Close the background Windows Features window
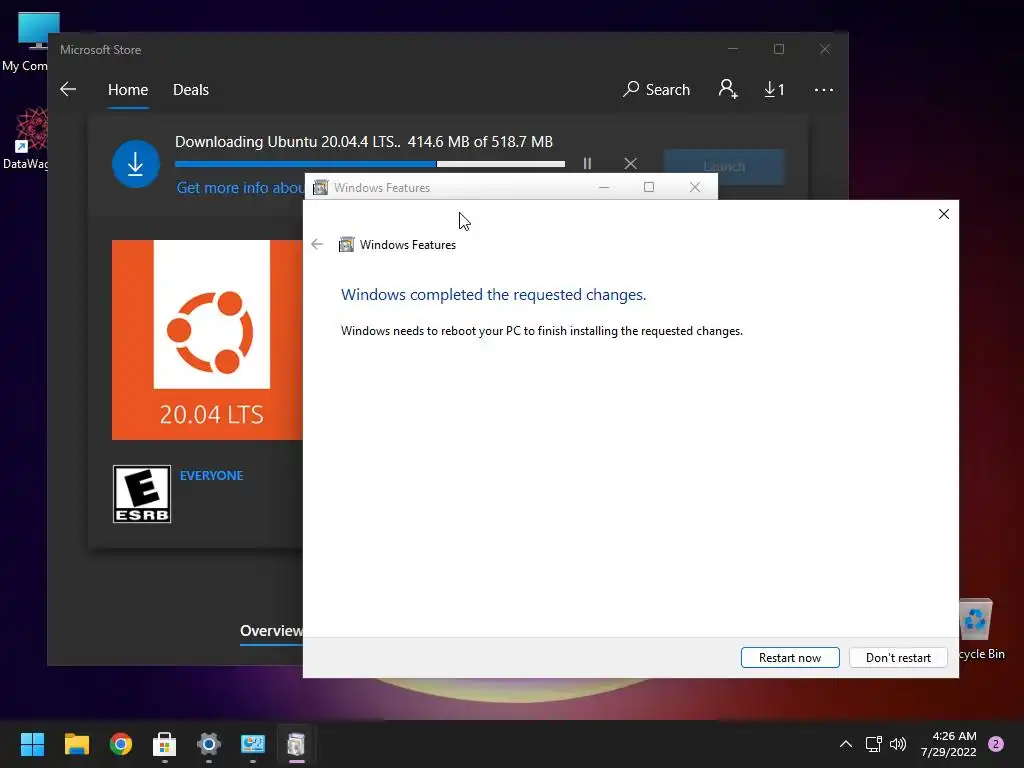Viewport: 1024px width, 768px height. [x=695, y=187]
